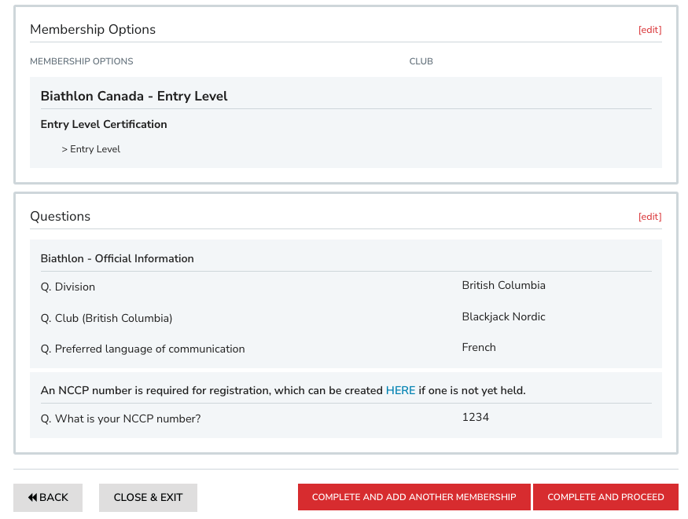Click the Blackjack Nordic club answer

coord(503,317)
